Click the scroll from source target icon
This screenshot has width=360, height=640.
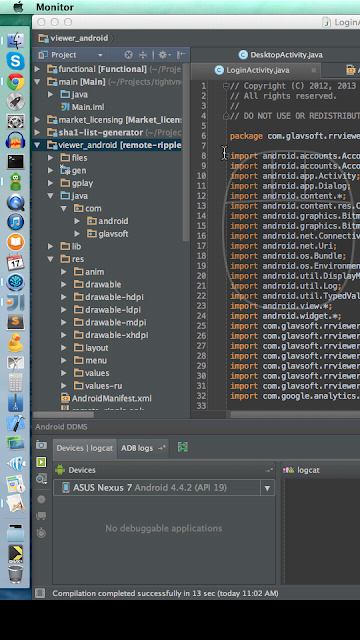click(129, 55)
